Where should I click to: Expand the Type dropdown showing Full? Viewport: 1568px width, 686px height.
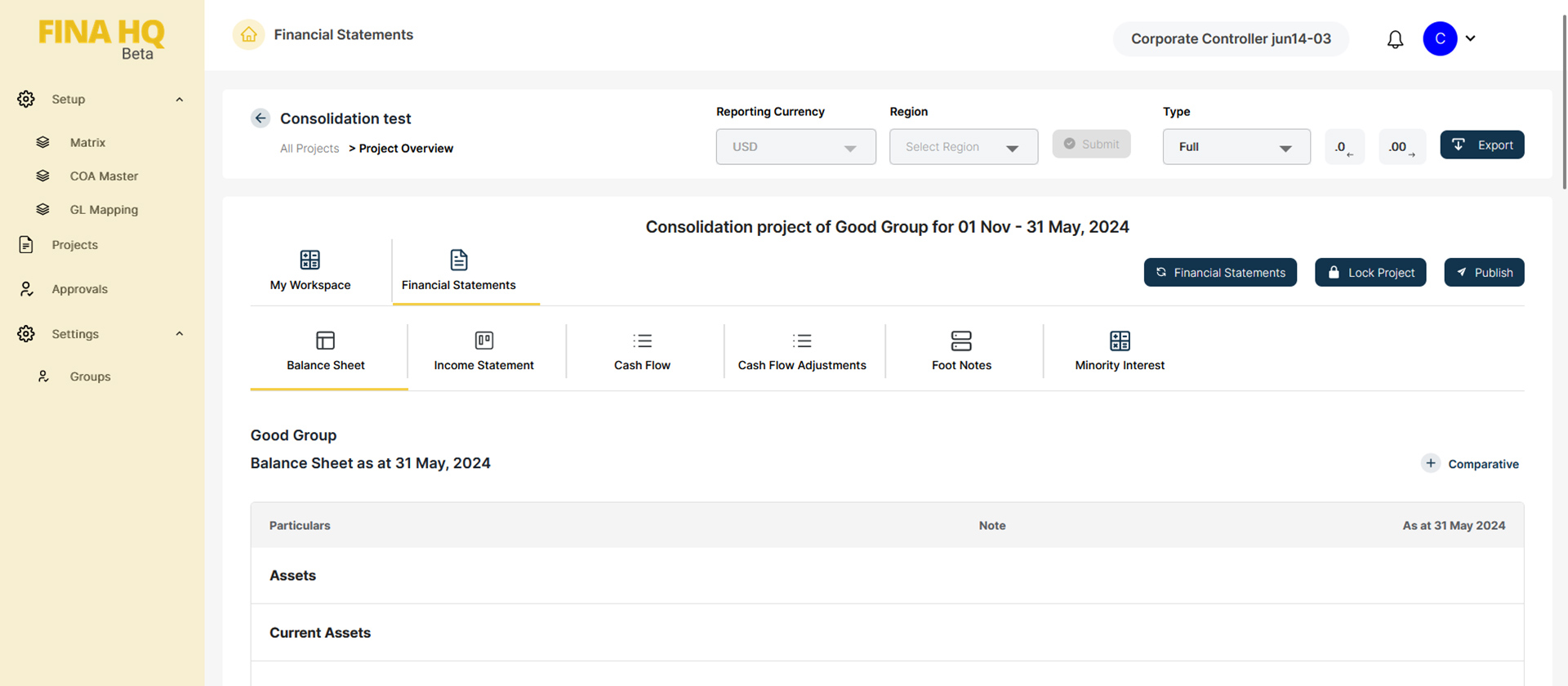coord(1236,147)
